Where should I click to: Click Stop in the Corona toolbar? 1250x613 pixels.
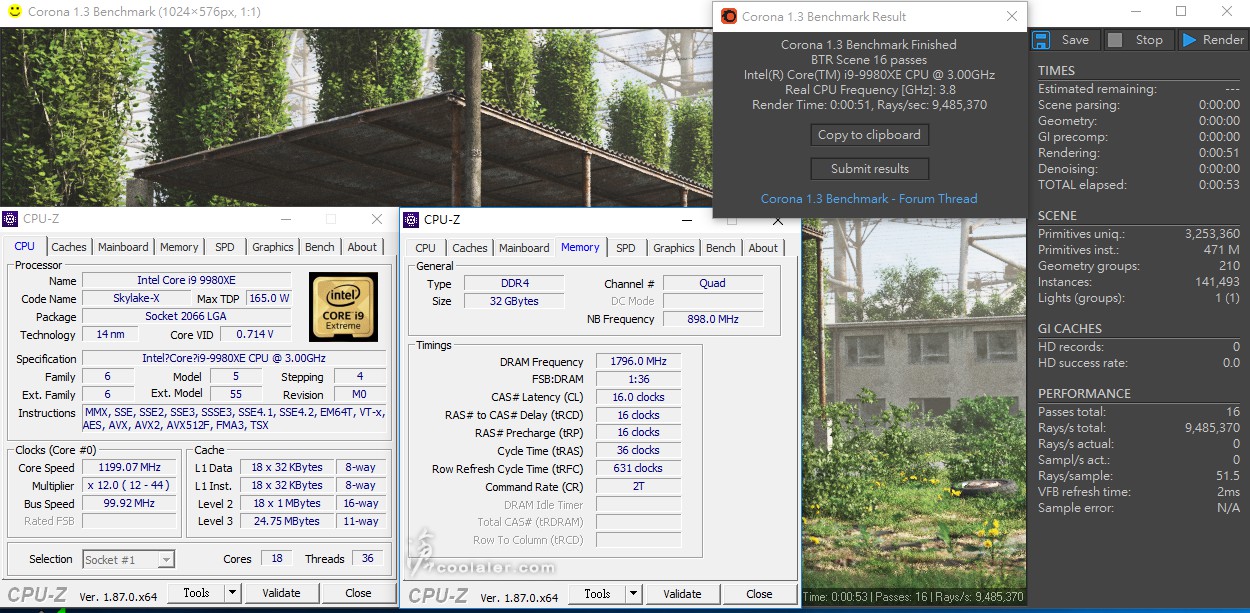point(1138,40)
